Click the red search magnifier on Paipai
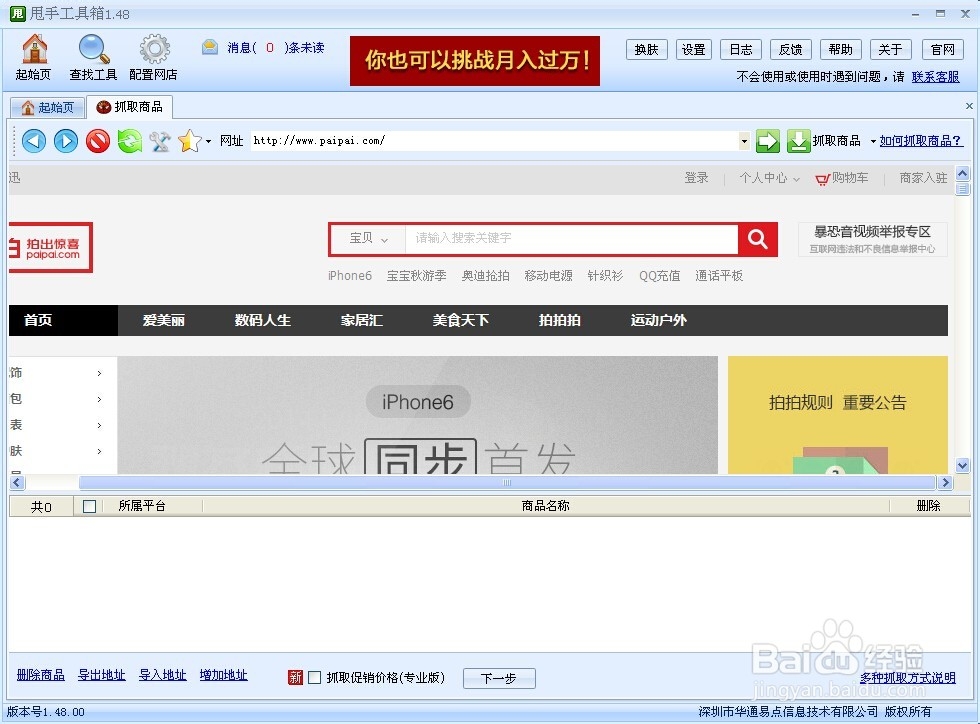Image resolution: width=980 pixels, height=724 pixels. coord(758,239)
